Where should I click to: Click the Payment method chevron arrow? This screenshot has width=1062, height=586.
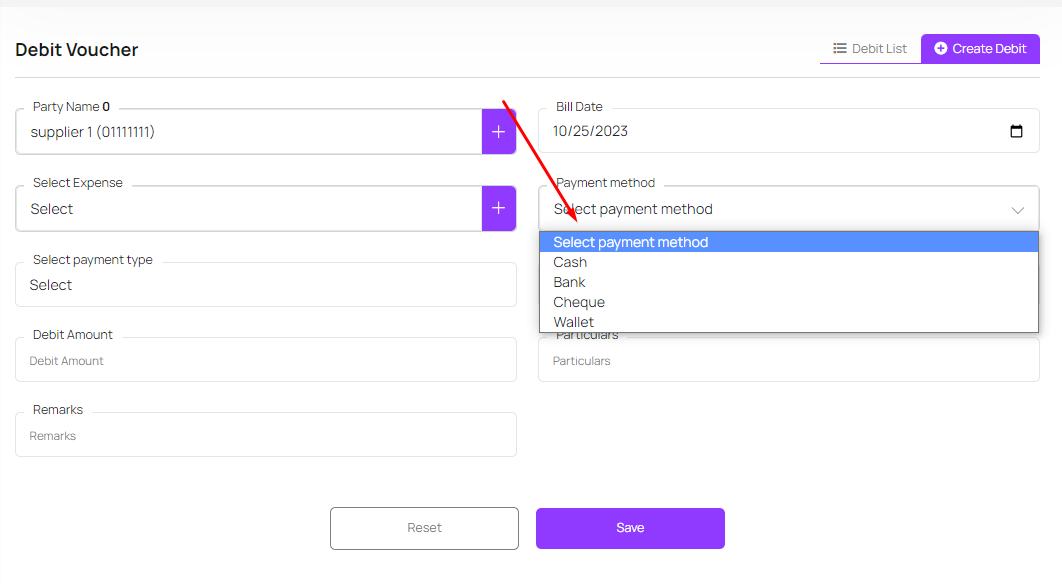(1017, 210)
